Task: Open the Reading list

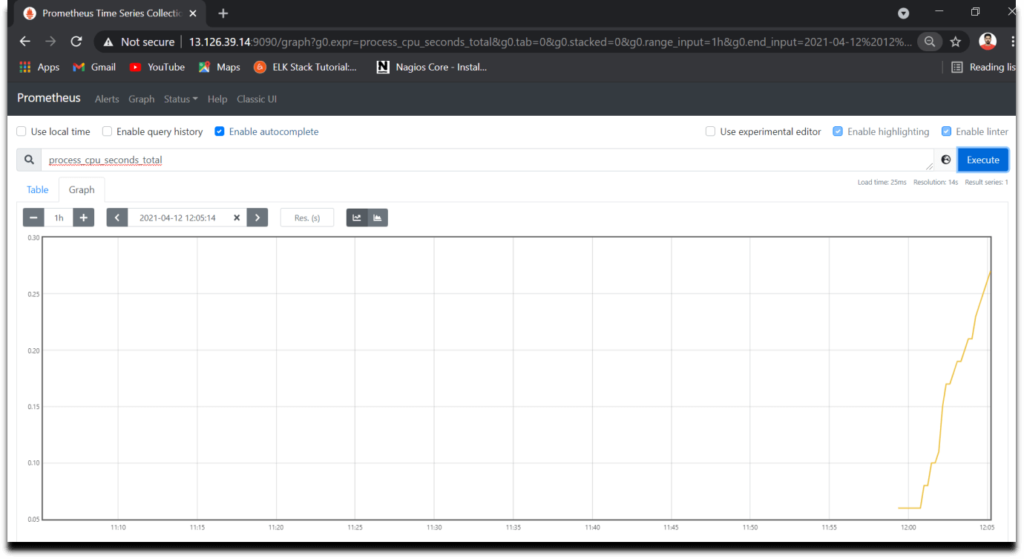Action: (984, 67)
